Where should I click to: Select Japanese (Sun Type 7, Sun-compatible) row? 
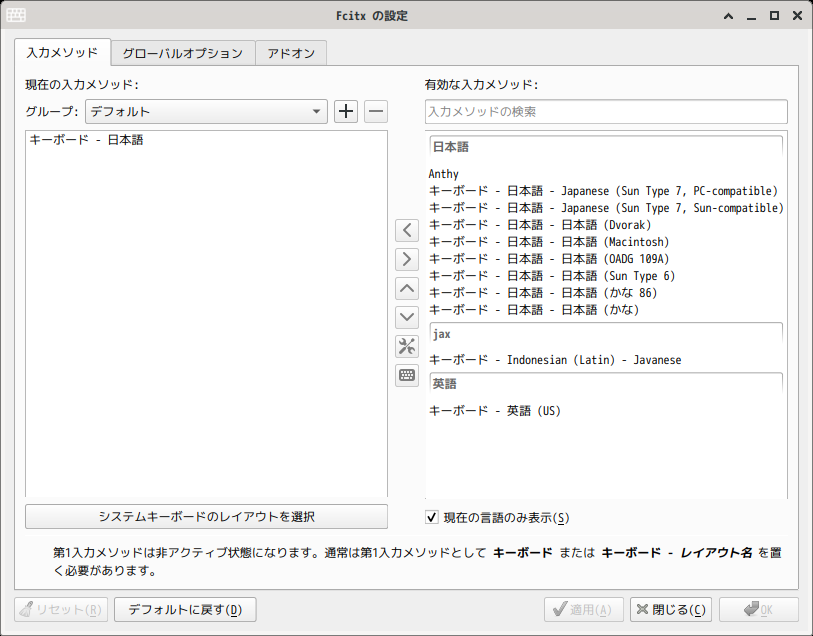tap(605, 208)
